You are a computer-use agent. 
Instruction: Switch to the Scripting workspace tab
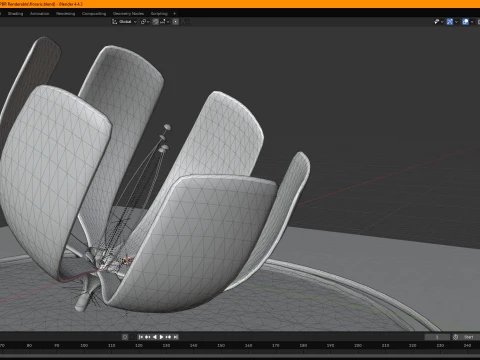(x=159, y=14)
